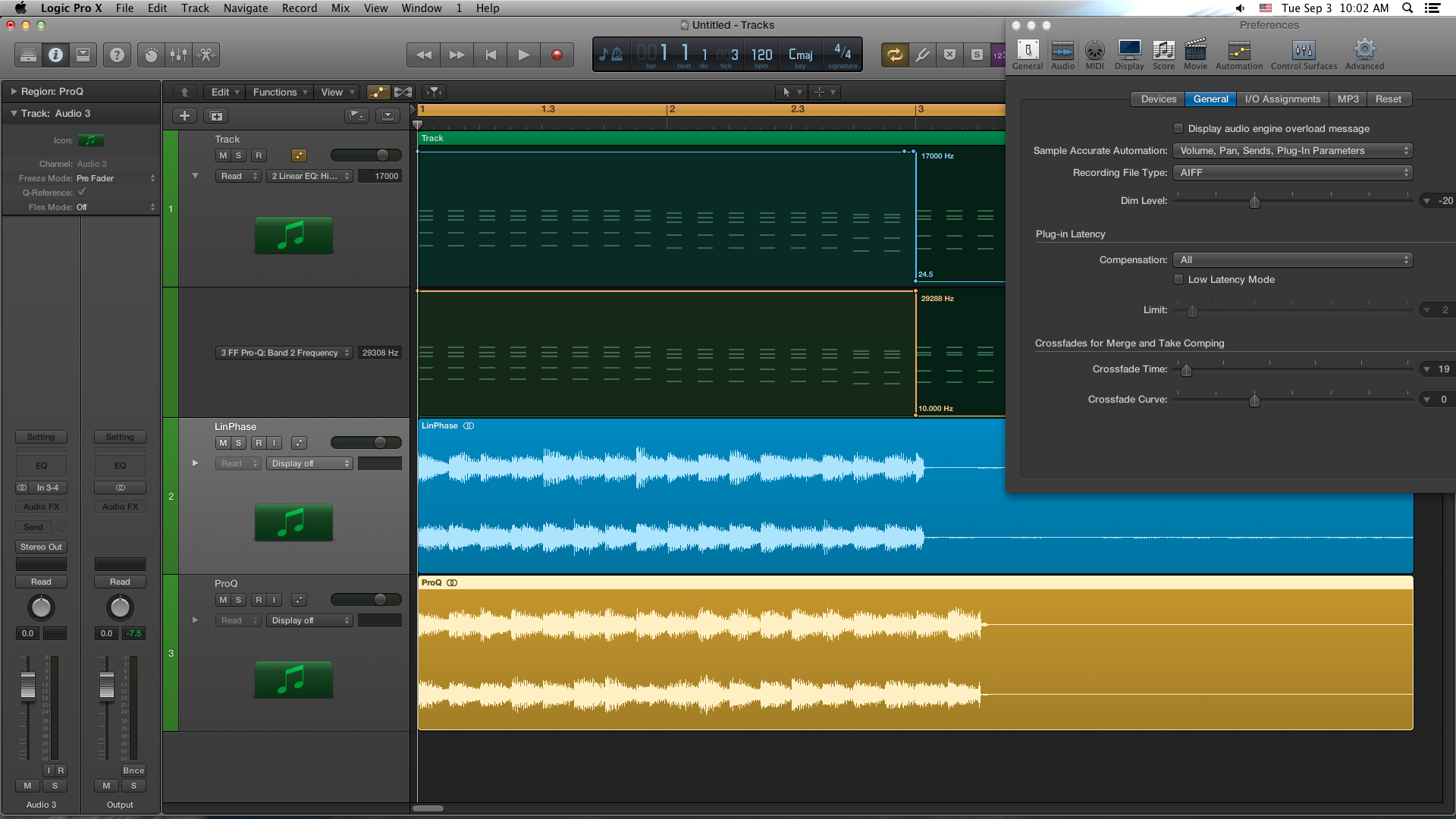
Task: Open Preferences Control Surfaces pane
Action: (1304, 55)
